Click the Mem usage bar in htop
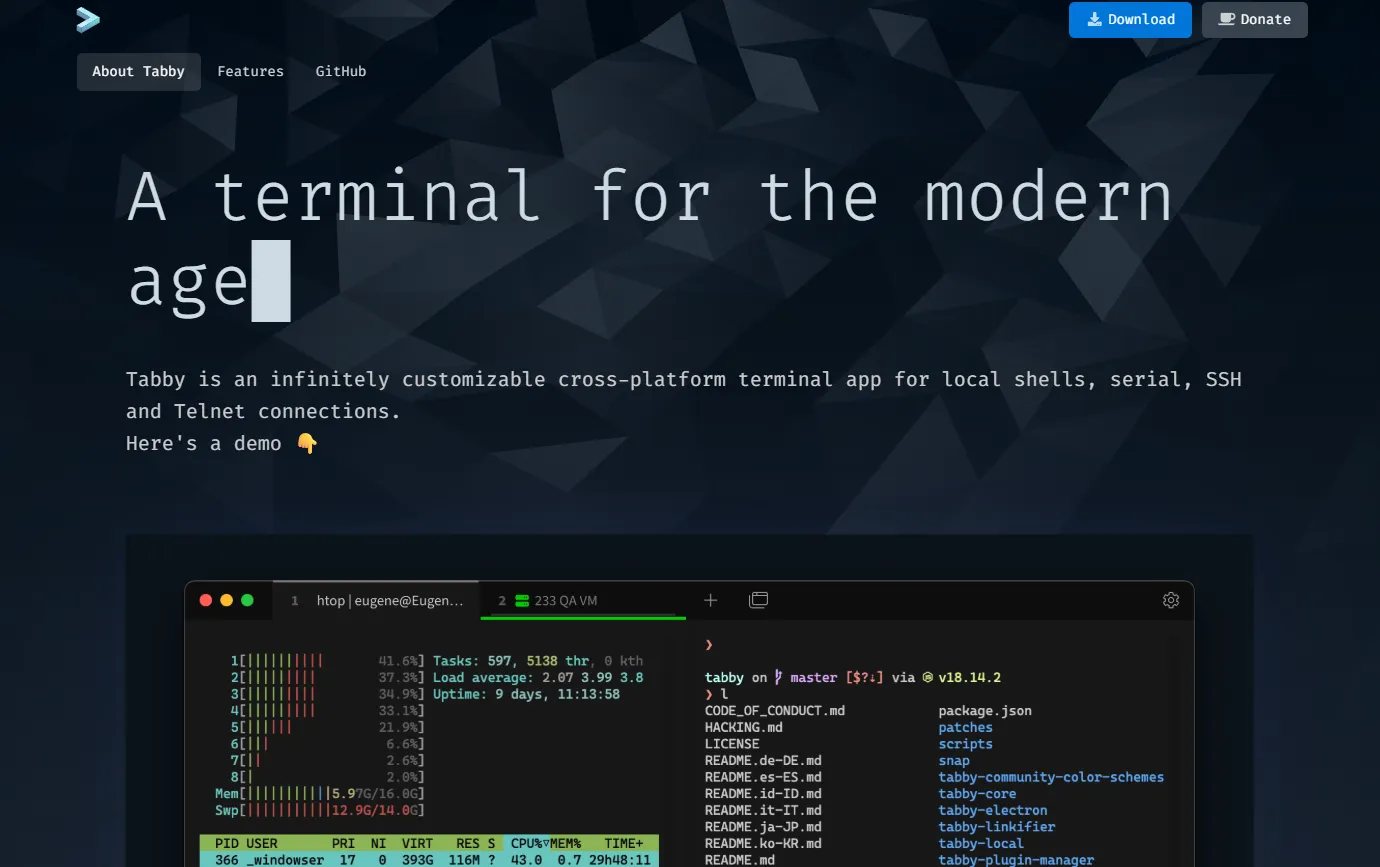Image resolution: width=1380 pixels, height=867 pixels. 319,794
